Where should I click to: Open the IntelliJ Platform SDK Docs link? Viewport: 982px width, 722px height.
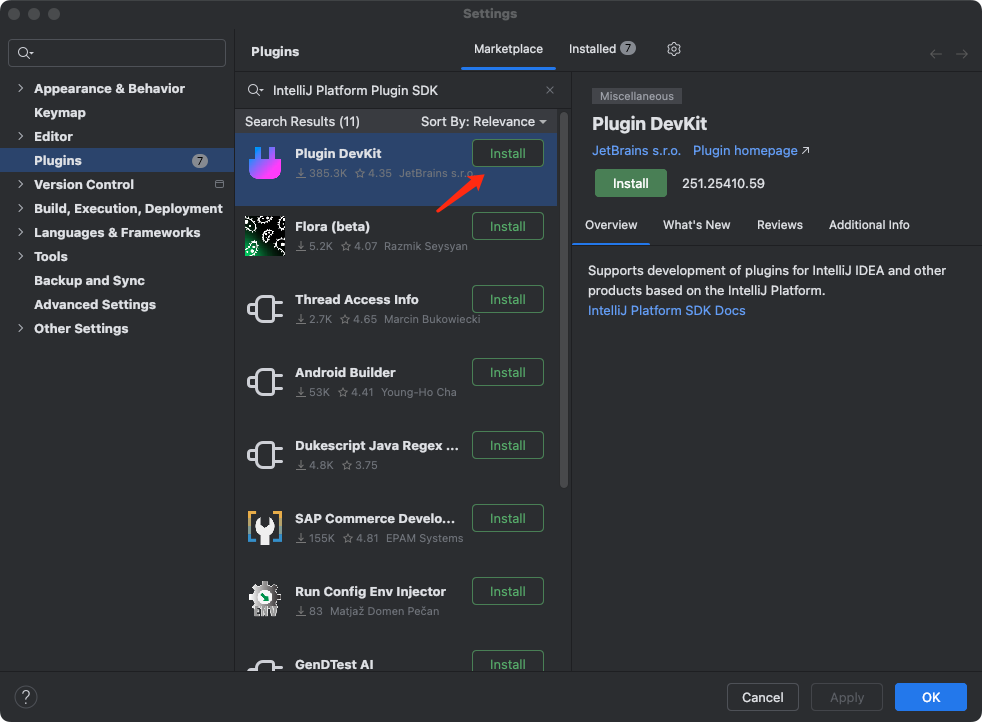click(x=666, y=311)
